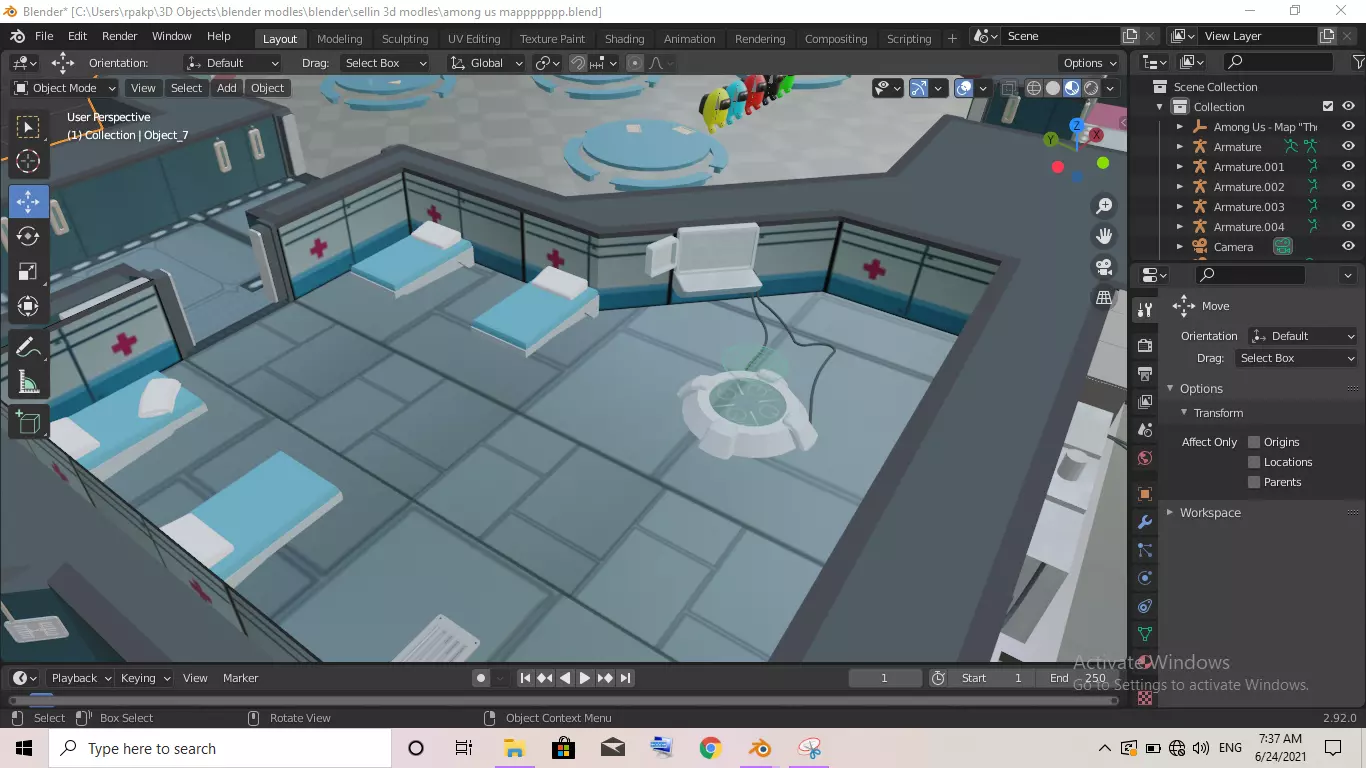
Task: Hide the Collection with eye icon
Action: point(1349,107)
